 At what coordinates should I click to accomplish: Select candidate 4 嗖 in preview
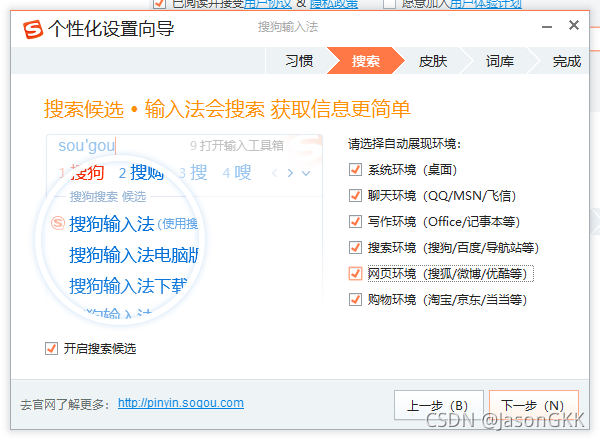[x=237, y=173]
